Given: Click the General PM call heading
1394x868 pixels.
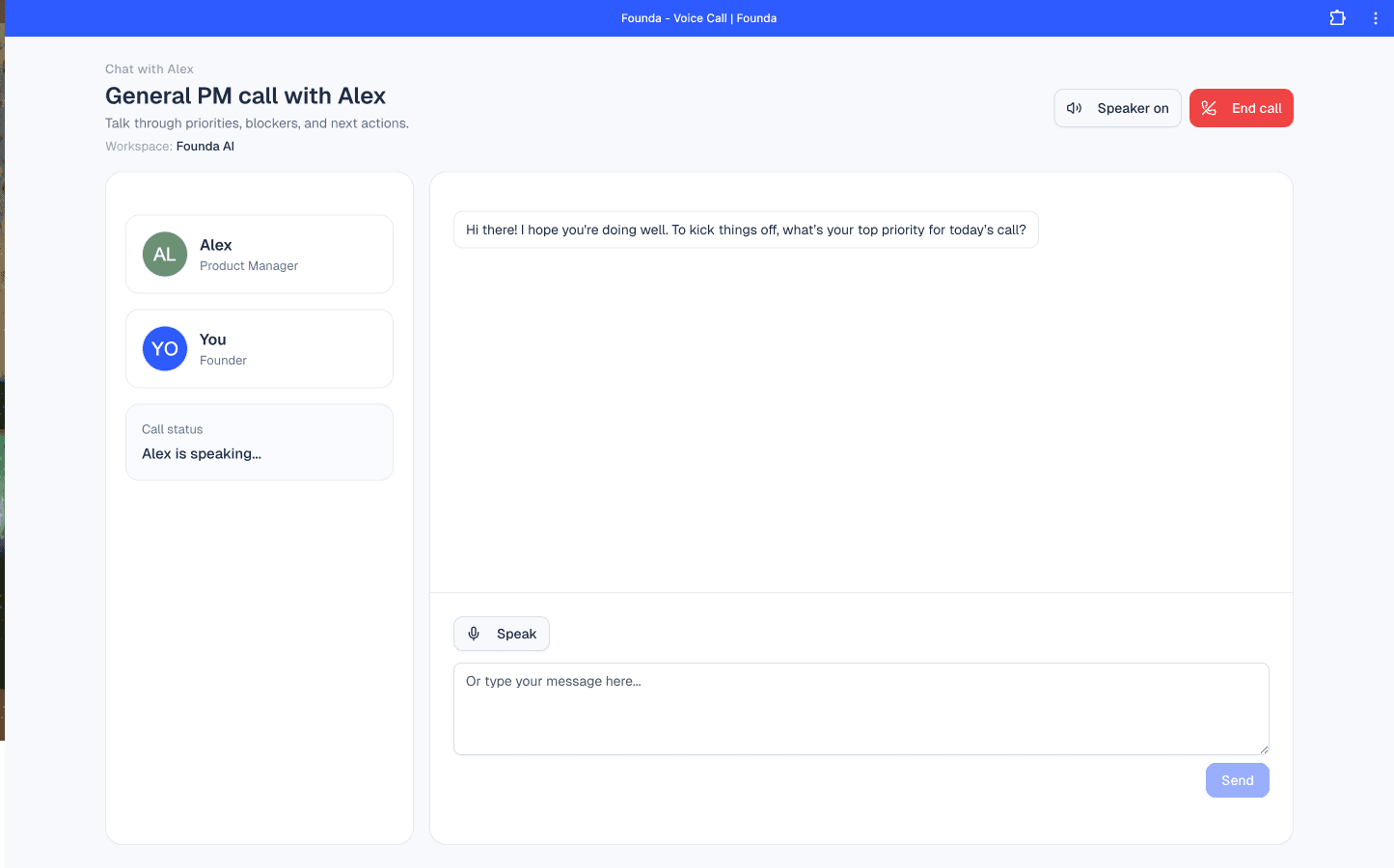Looking at the screenshot, I should pos(245,95).
